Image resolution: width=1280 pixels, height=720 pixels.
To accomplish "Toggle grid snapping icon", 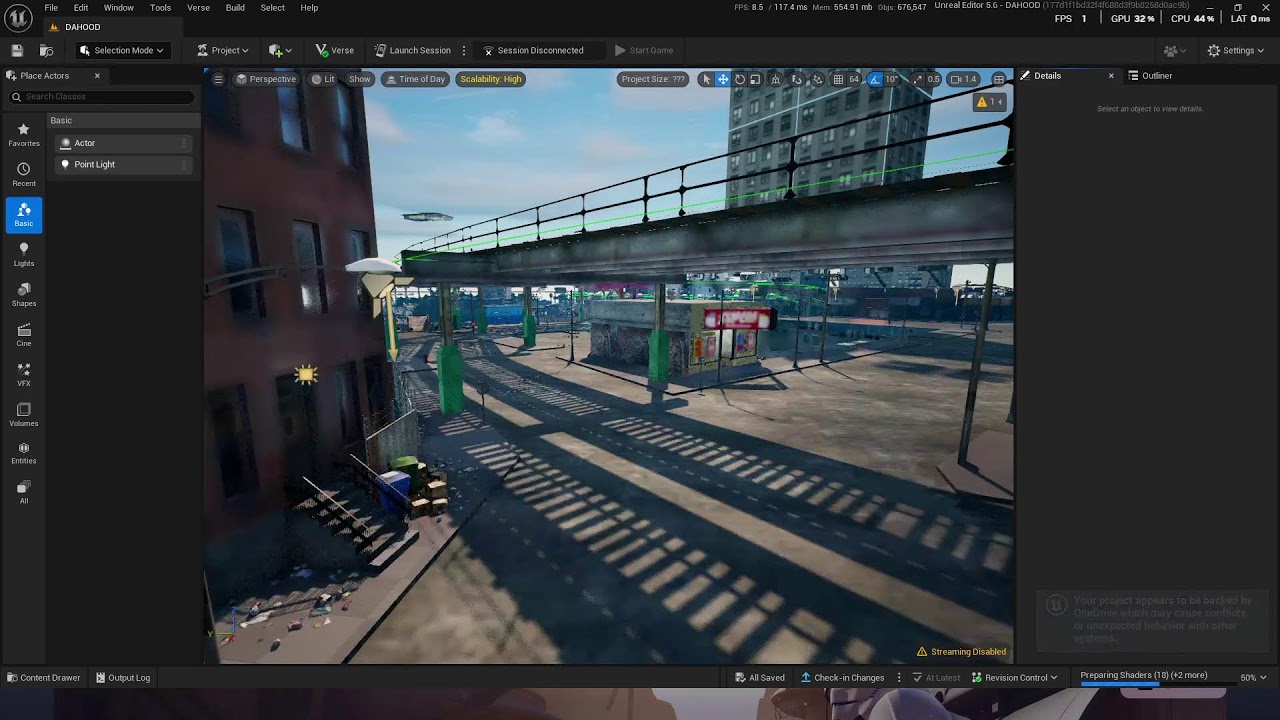I will tap(838, 79).
